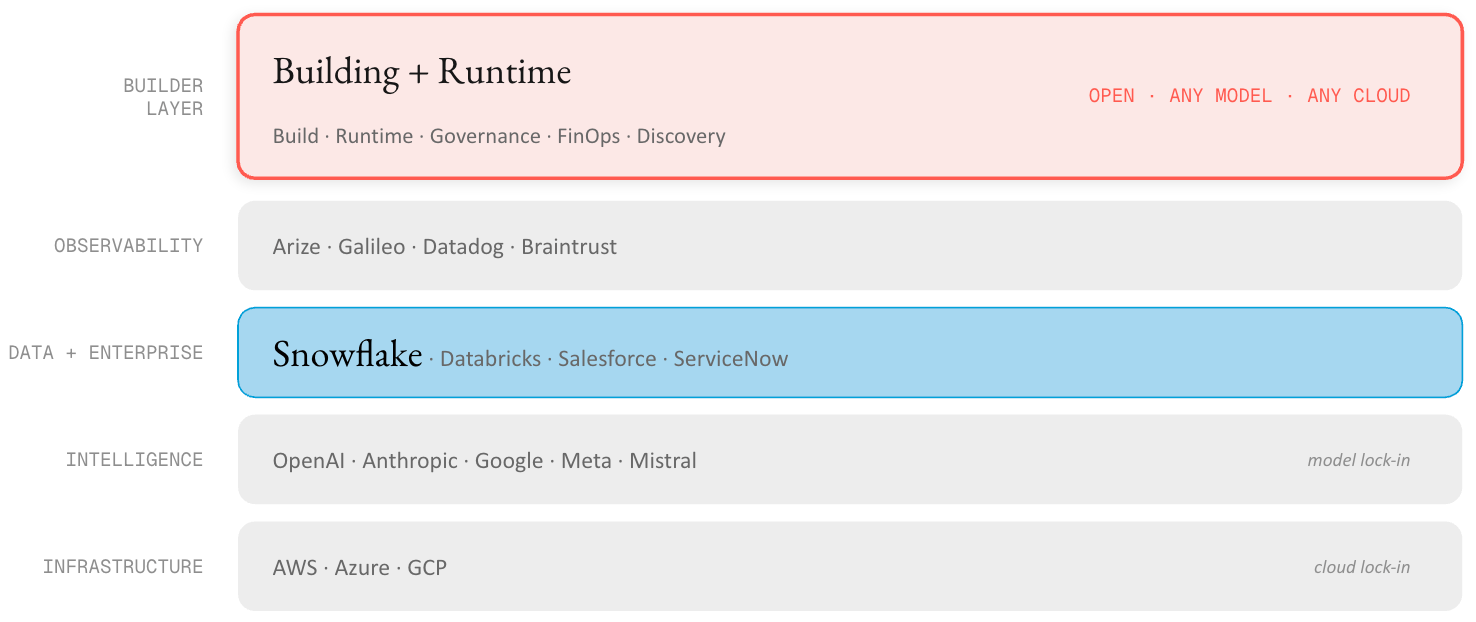Open the Arize · Galileo · Datadog row

point(850,246)
